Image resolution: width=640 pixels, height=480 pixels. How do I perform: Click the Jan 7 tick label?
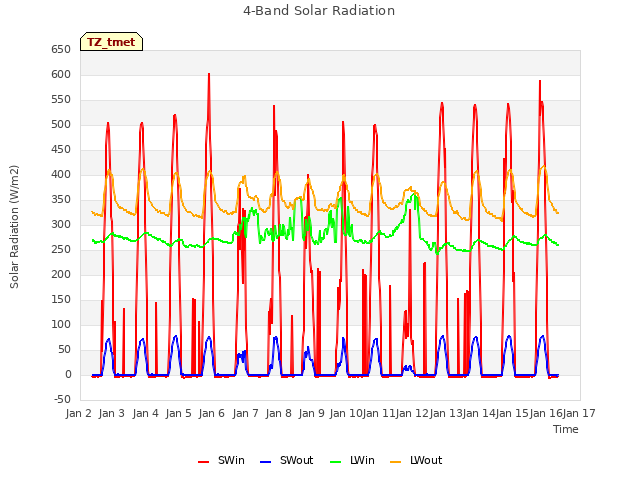(x=246, y=413)
